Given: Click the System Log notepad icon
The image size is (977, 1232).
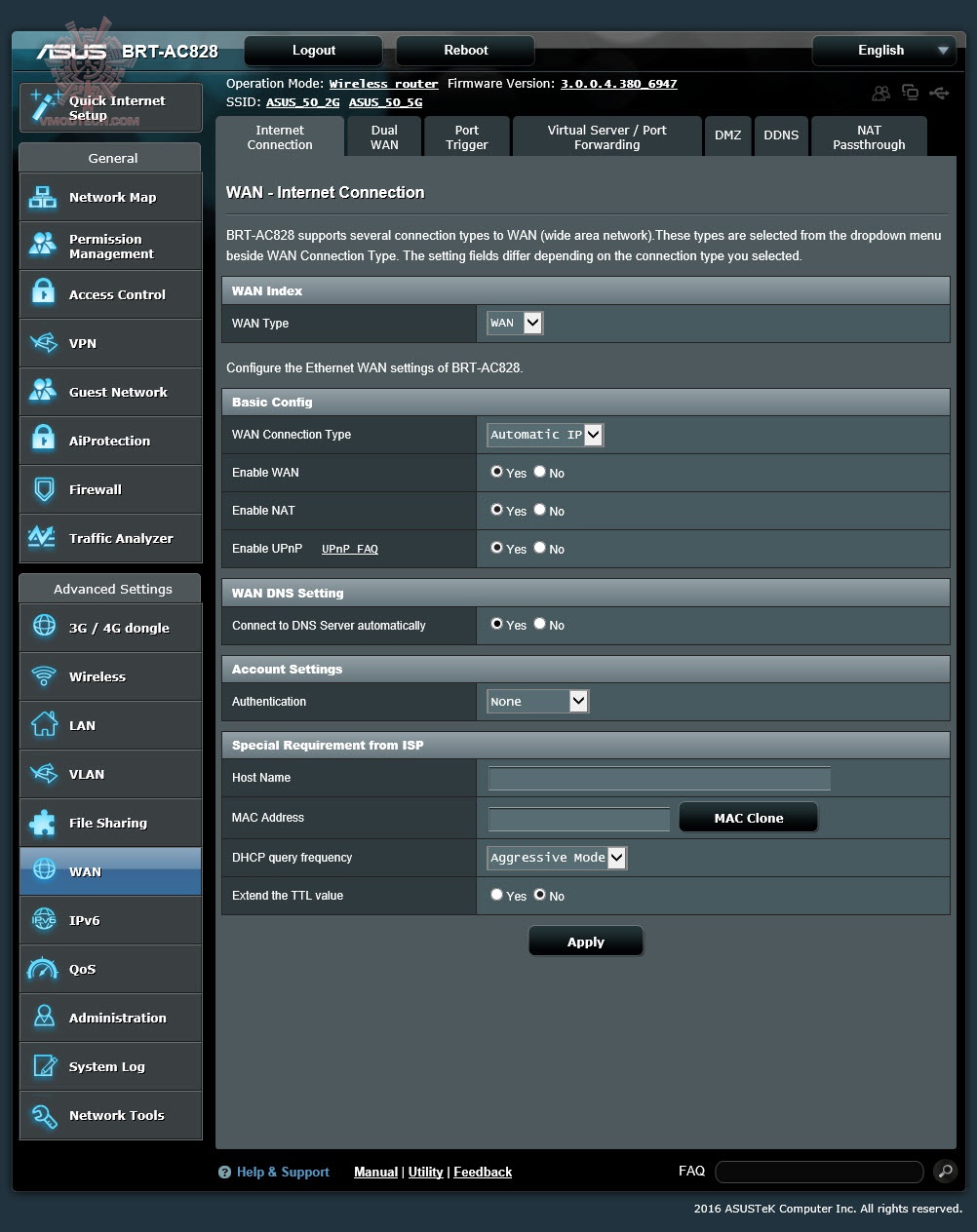Looking at the screenshot, I should click(43, 1066).
